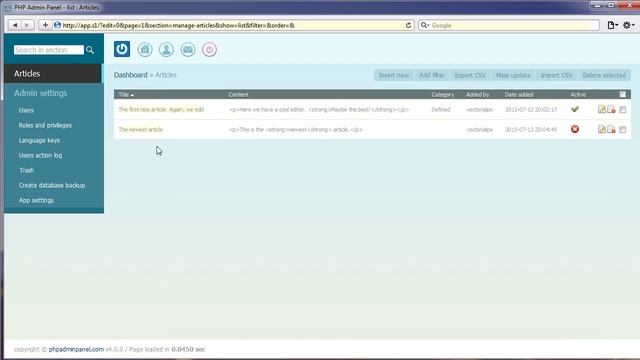Edit The newest article row

602,129
